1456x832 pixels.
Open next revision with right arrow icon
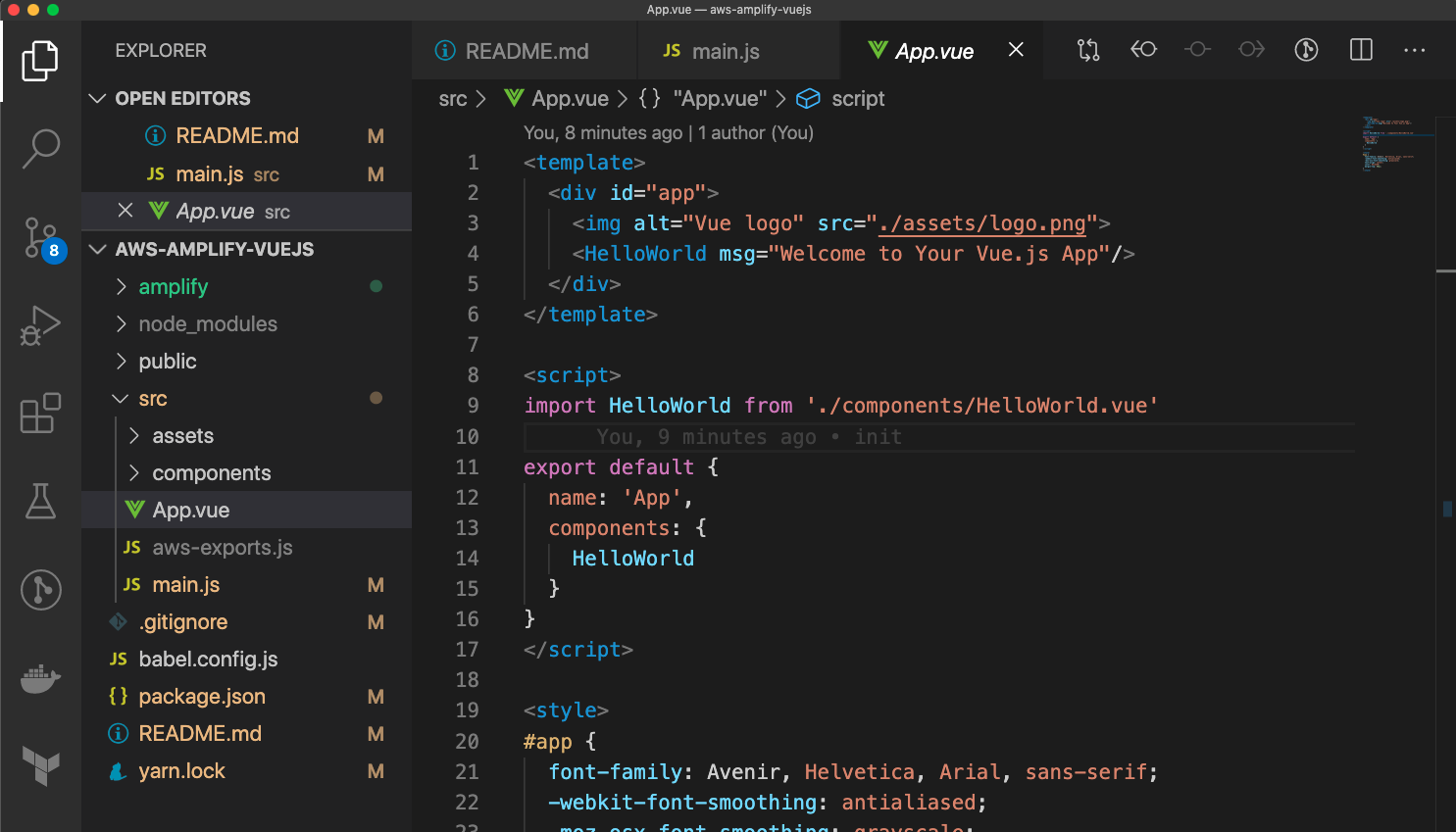[1252, 49]
